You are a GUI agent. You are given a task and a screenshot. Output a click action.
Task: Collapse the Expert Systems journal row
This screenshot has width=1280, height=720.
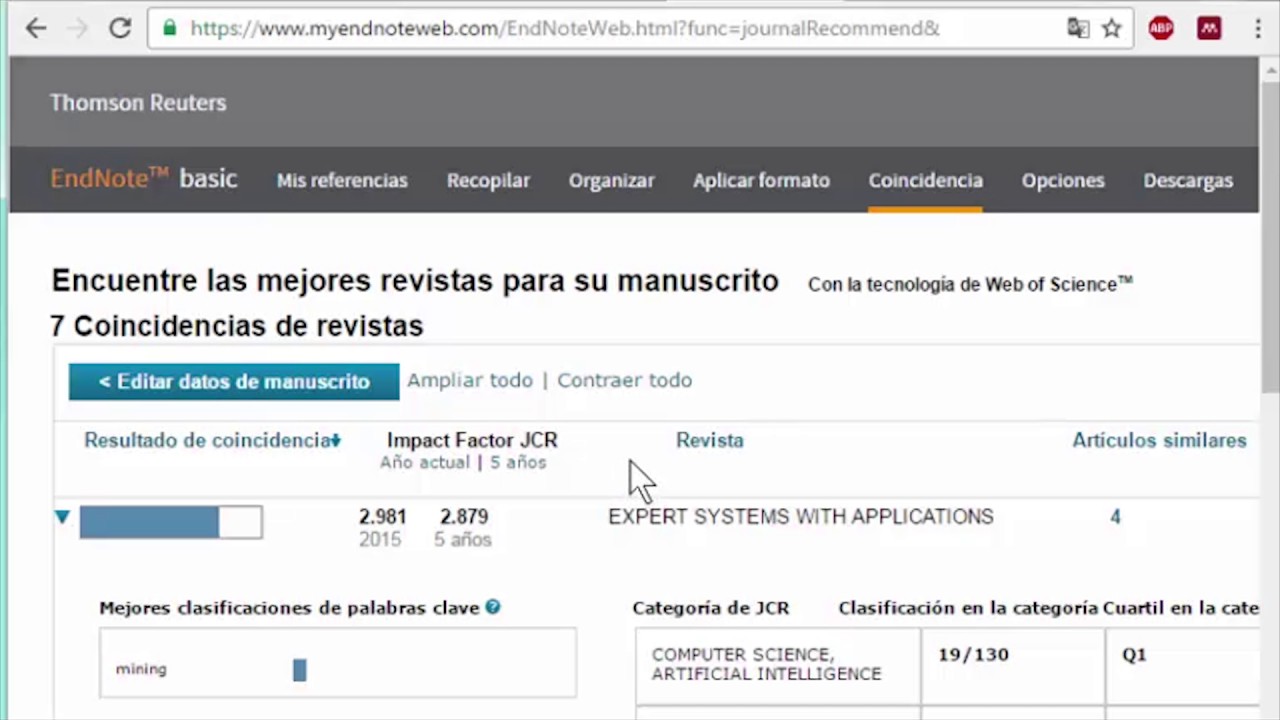tap(62, 517)
